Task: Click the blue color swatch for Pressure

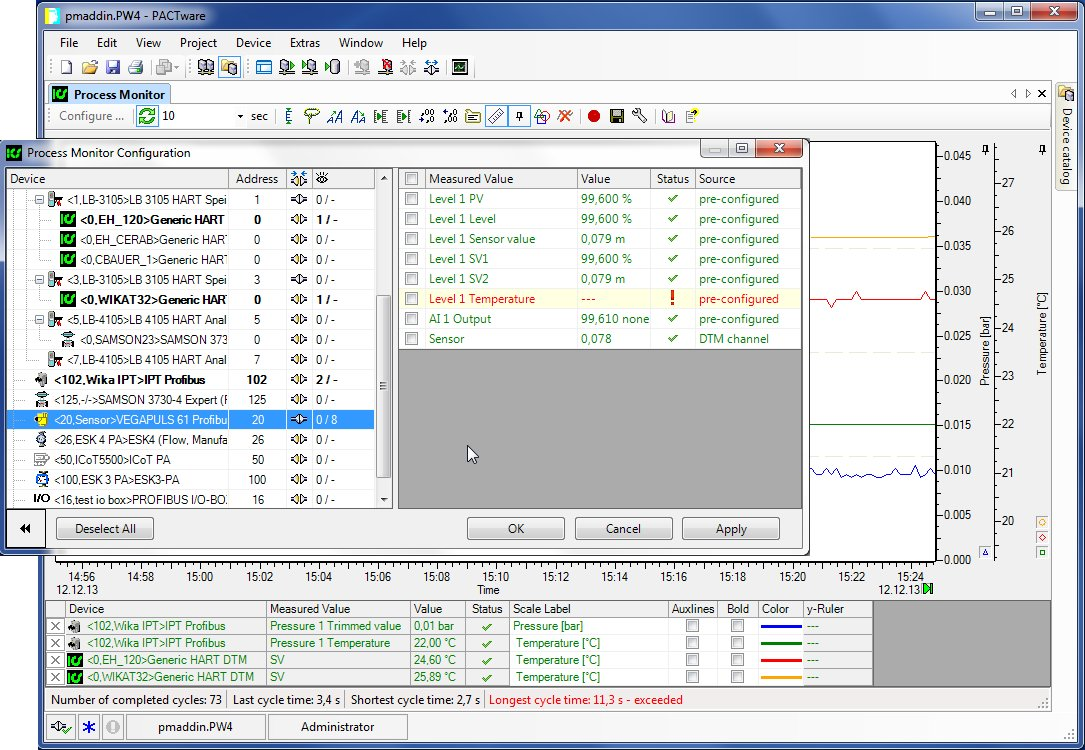Action: point(780,626)
